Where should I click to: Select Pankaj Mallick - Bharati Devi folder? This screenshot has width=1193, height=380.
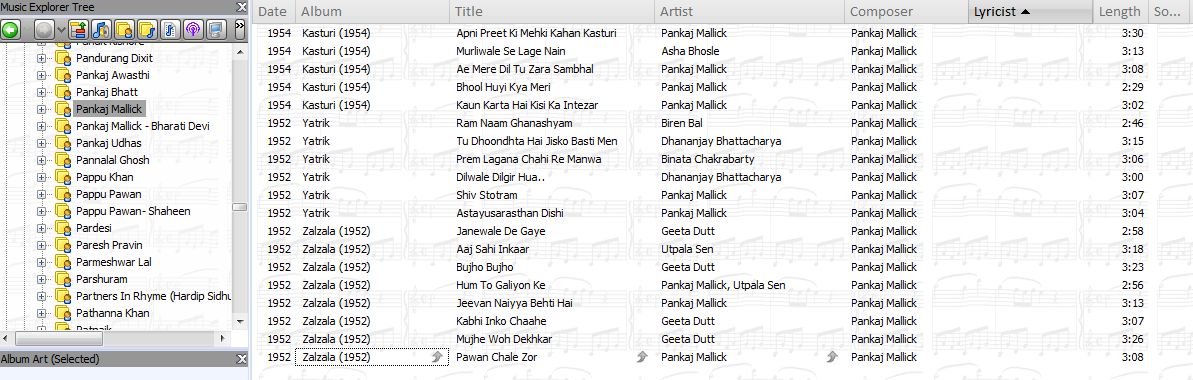(142, 126)
